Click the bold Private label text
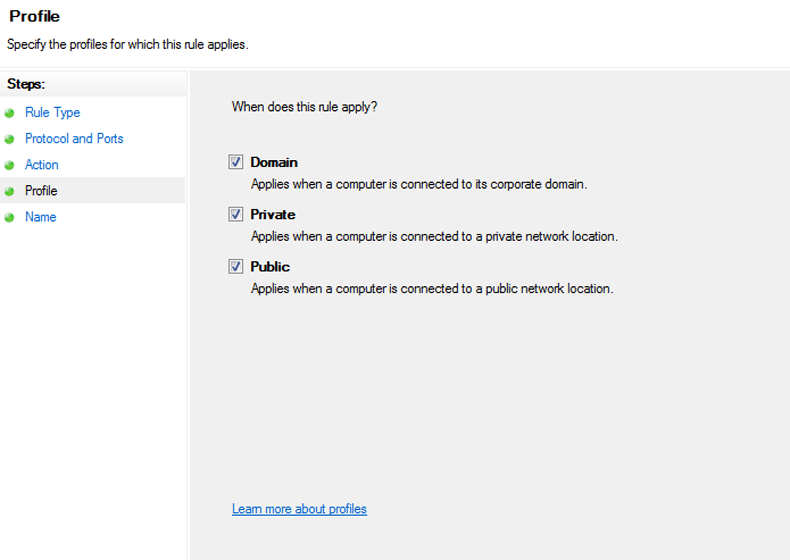Viewport: 790px width, 560px height. coord(273,214)
